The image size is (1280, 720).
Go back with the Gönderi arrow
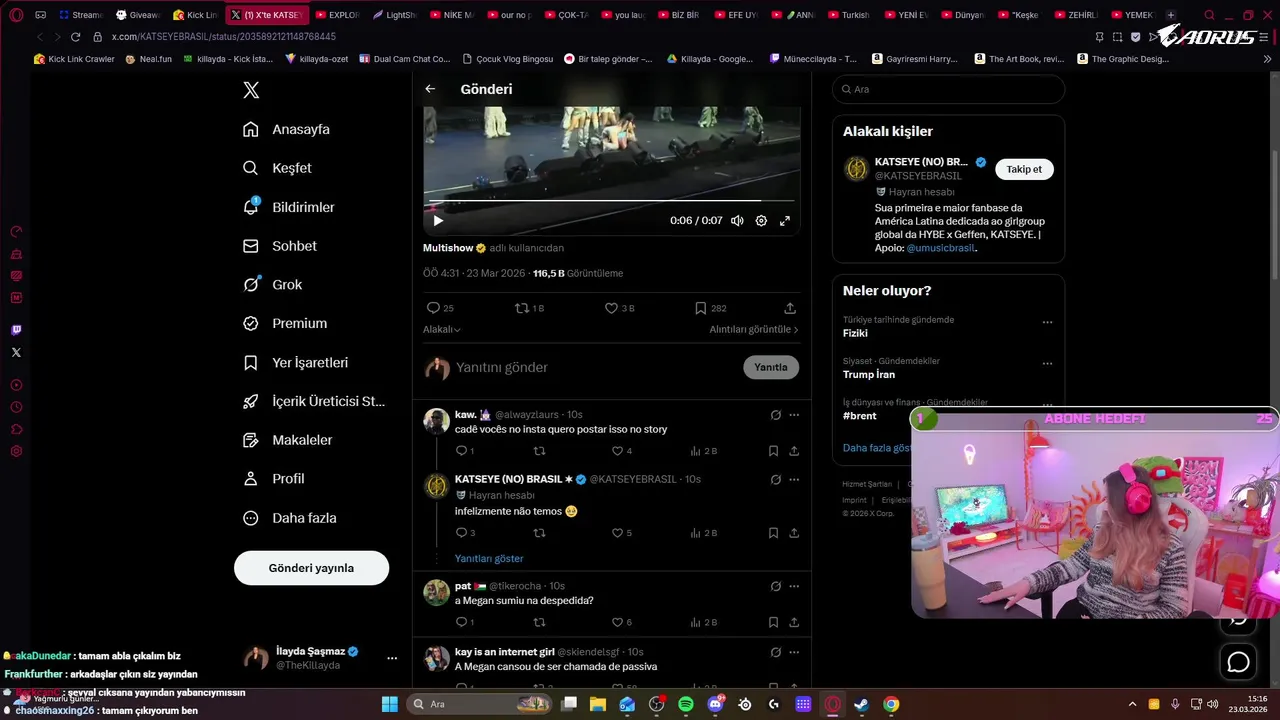[x=430, y=89]
